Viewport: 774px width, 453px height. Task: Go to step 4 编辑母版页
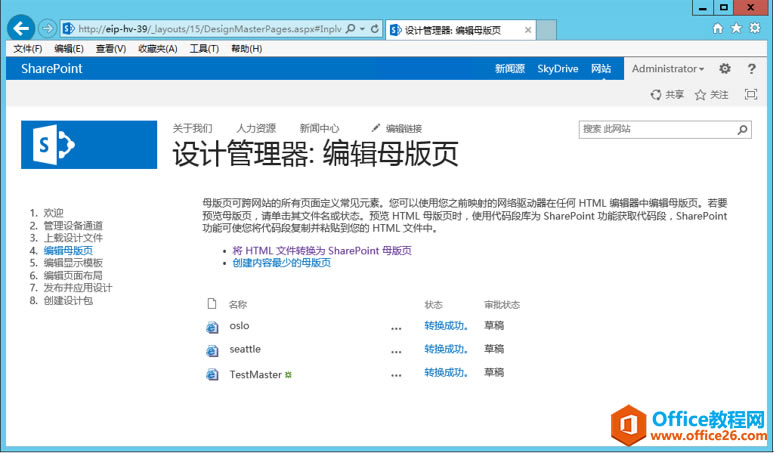(68, 250)
